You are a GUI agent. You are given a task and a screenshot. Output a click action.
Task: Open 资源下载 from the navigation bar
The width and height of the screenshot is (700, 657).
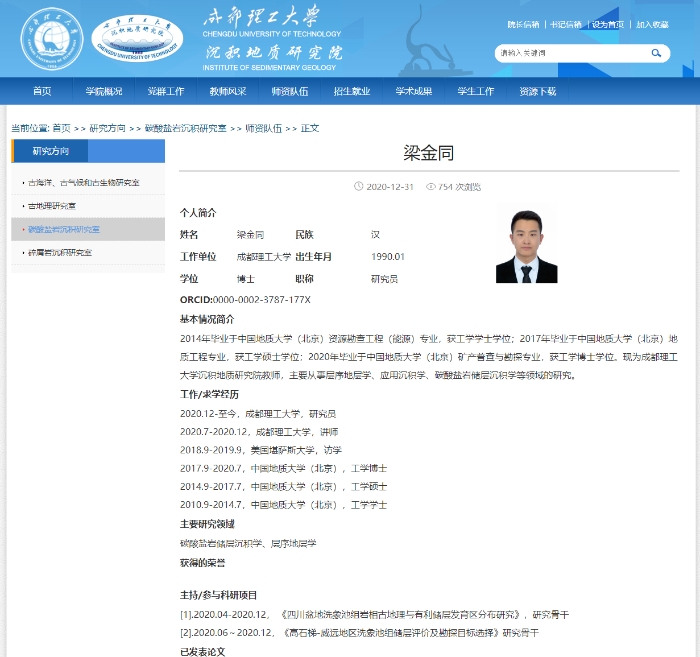point(538,91)
